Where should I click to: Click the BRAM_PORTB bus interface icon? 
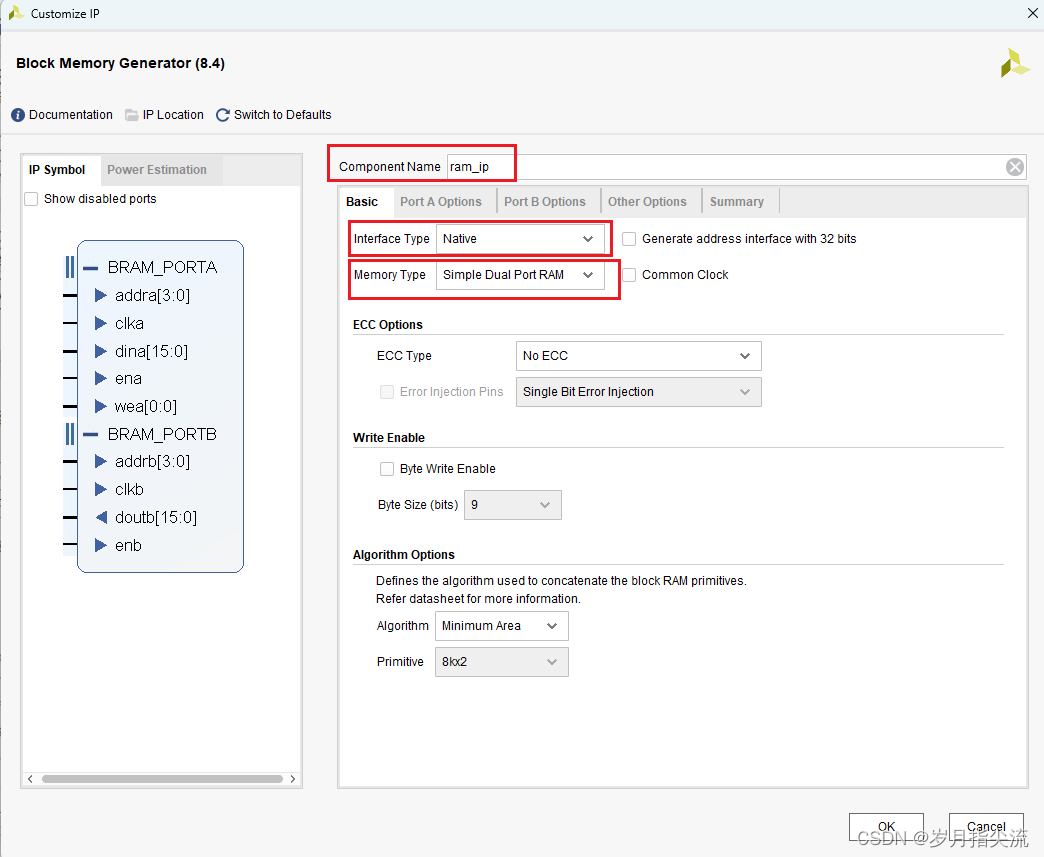(70, 434)
